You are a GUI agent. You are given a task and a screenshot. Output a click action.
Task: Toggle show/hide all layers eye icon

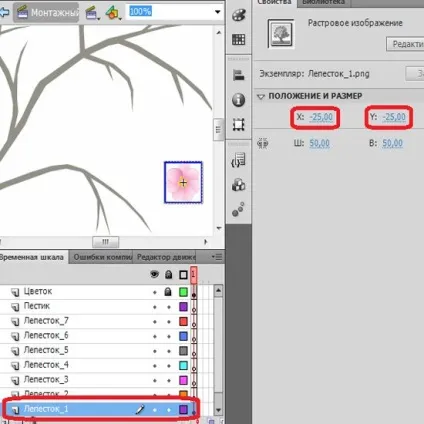[x=154, y=274]
